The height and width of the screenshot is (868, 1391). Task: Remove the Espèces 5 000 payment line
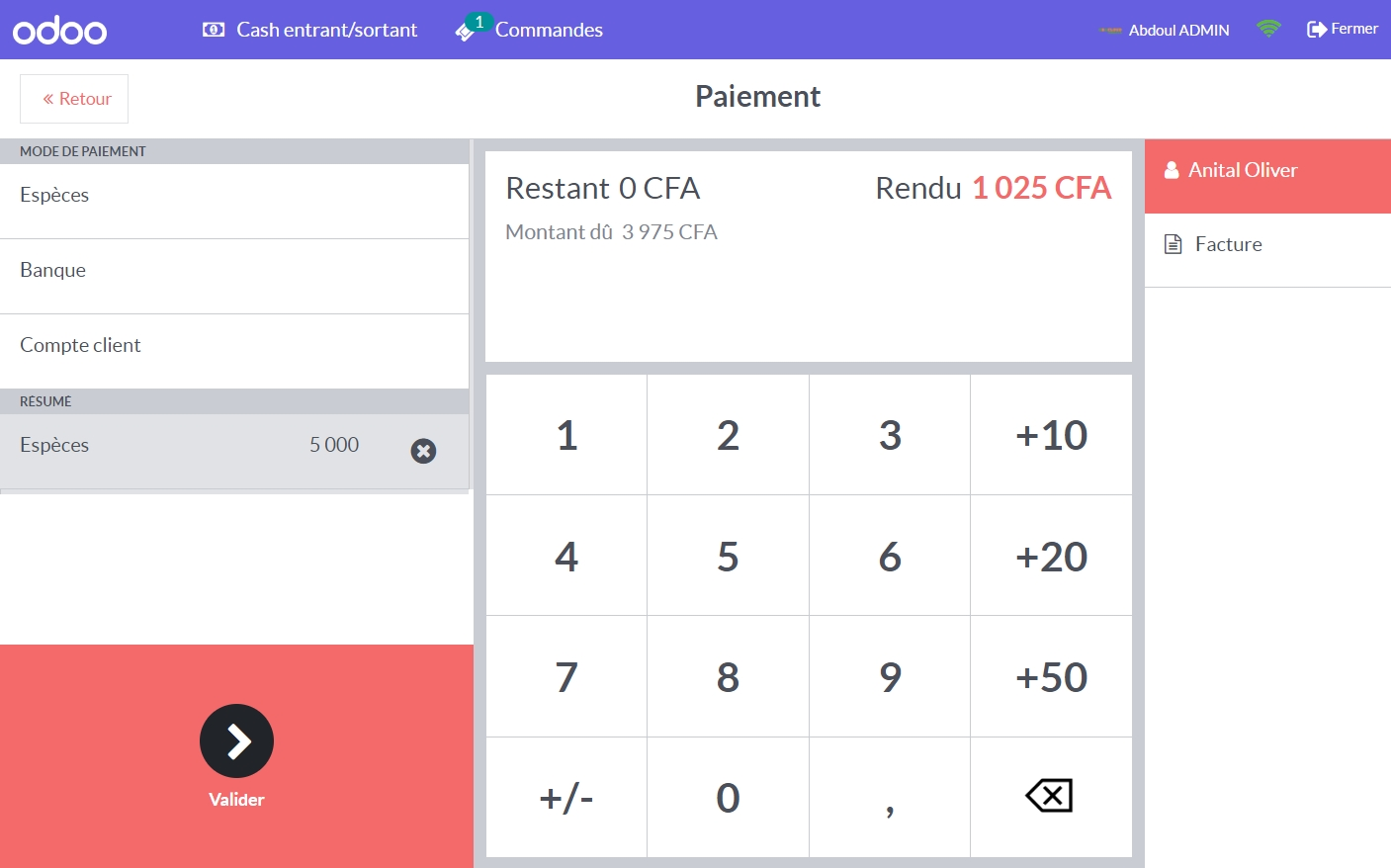pos(423,451)
